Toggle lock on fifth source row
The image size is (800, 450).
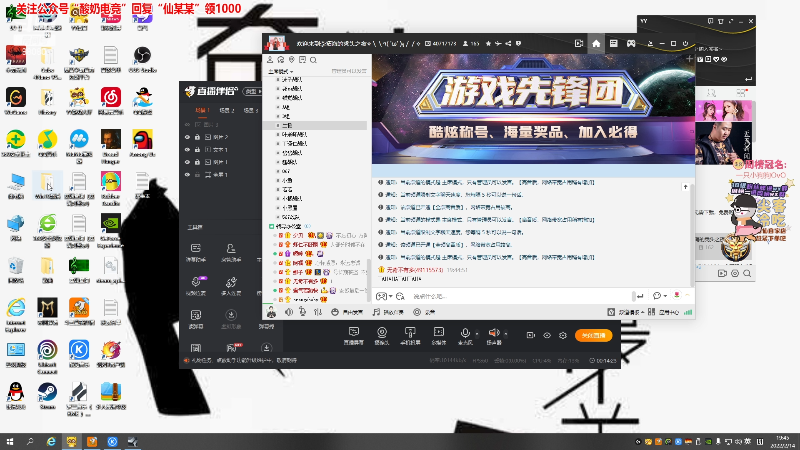tap(197, 174)
